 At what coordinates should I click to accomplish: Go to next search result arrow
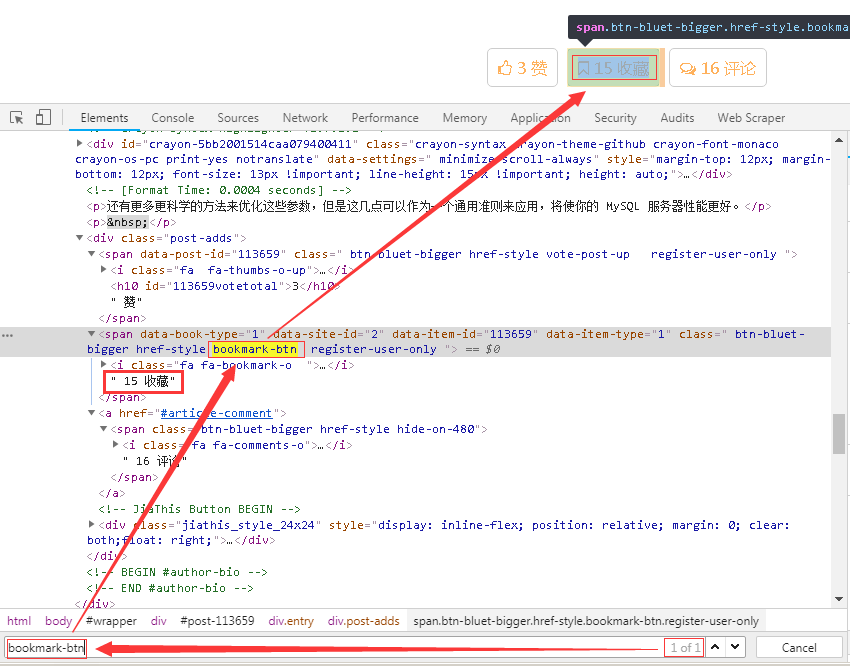tap(735, 647)
